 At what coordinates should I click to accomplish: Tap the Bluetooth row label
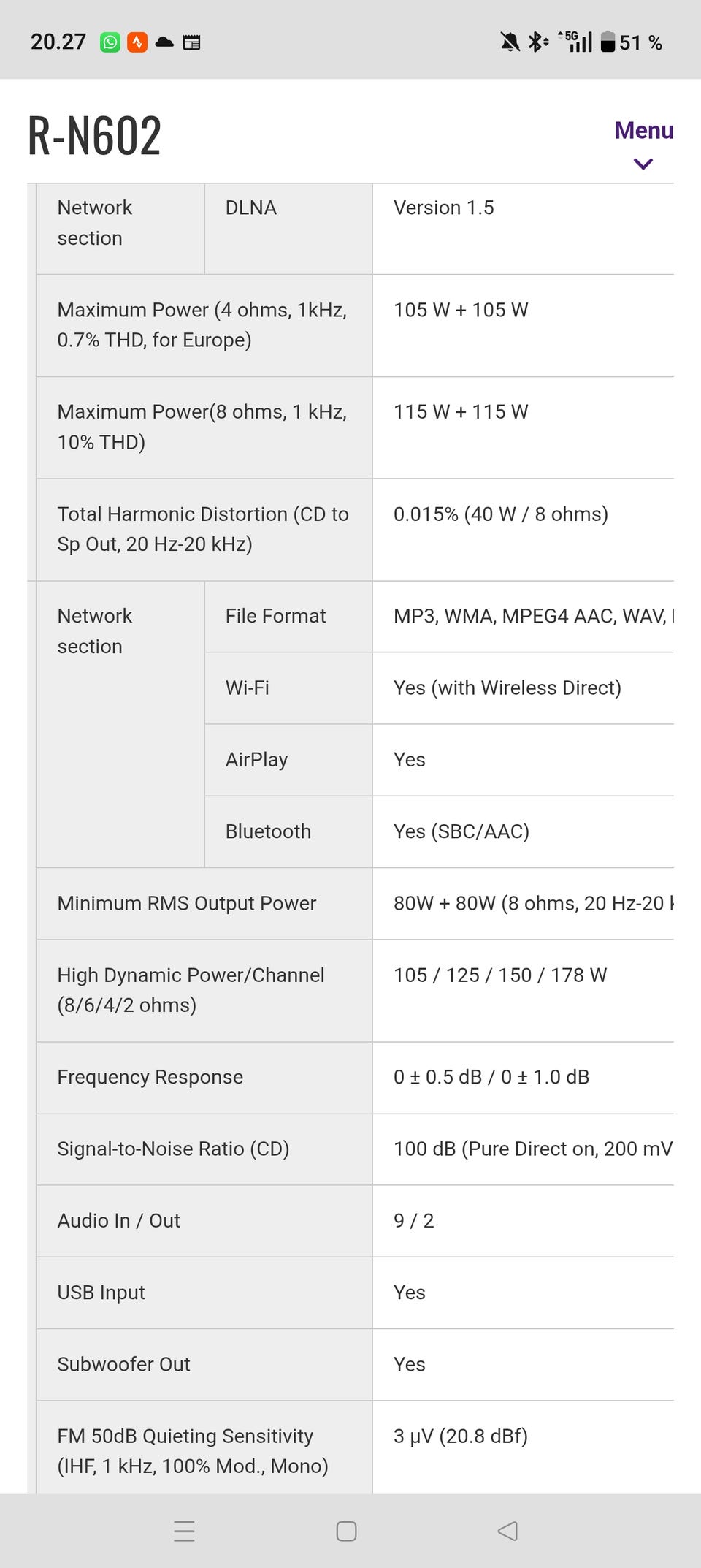(x=268, y=831)
